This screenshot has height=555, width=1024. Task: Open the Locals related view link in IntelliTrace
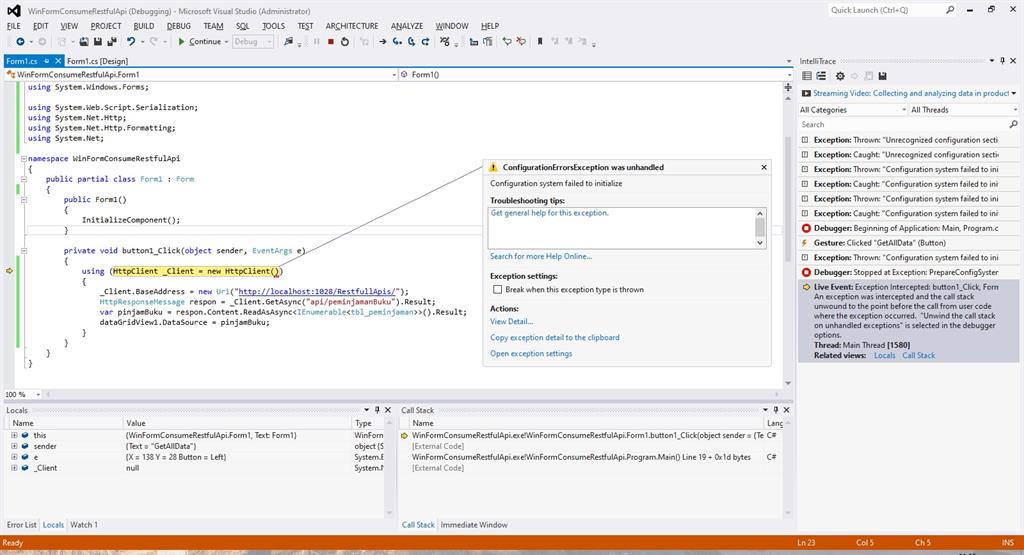tap(884, 355)
